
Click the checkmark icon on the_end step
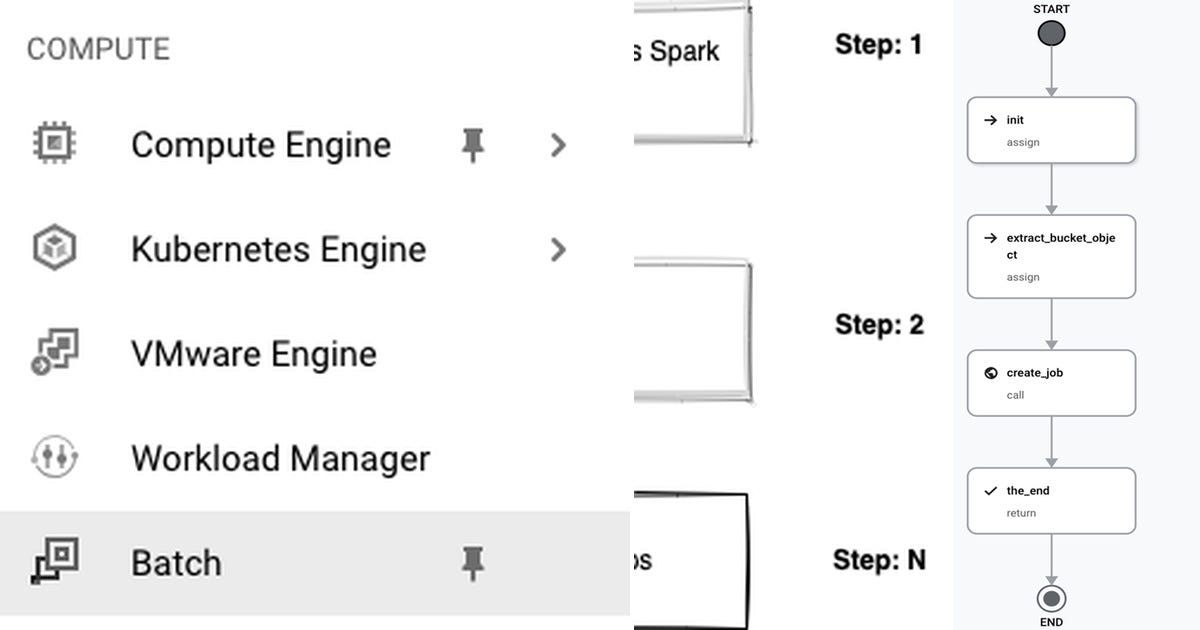989,491
